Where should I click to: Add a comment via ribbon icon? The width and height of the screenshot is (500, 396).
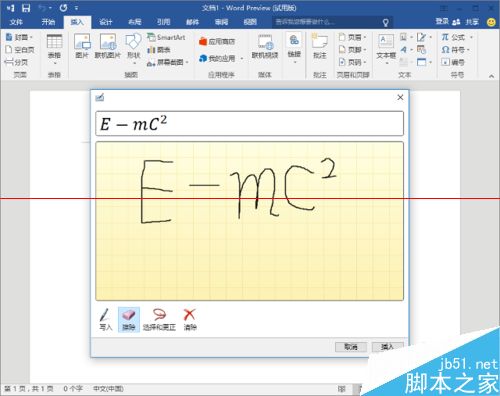(319, 46)
